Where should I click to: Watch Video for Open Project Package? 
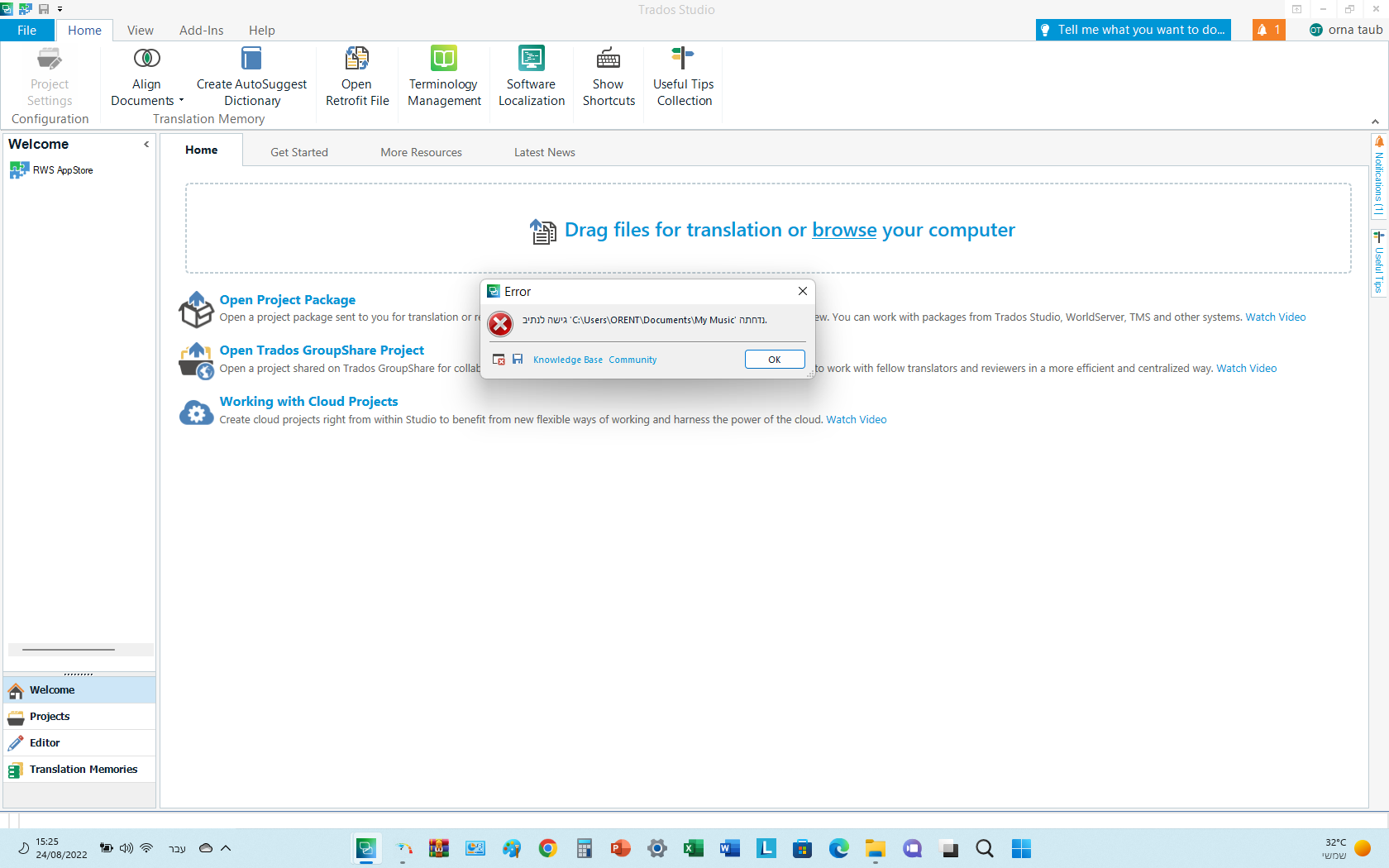coord(1276,317)
